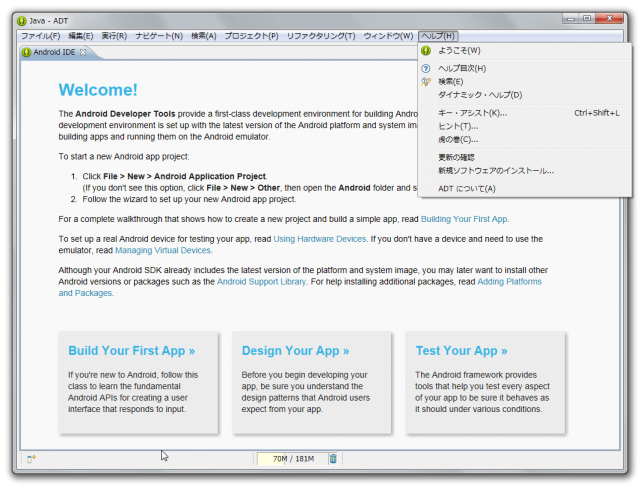
Task: Select 更新の確認 menu item
Action: (525, 158)
